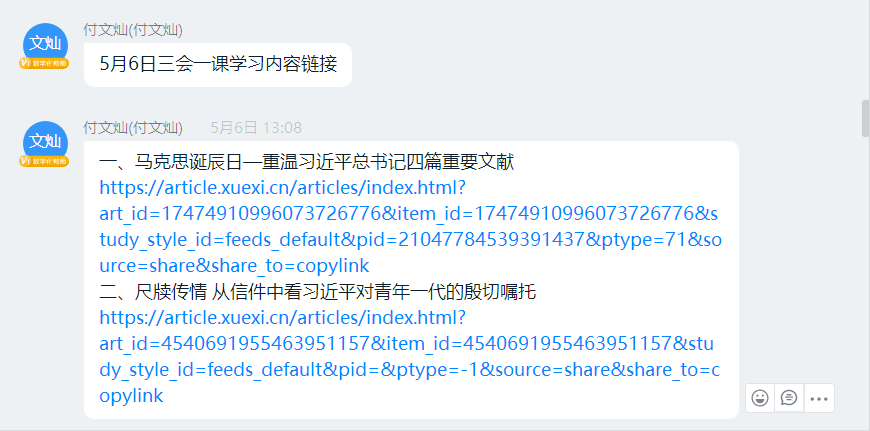This screenshot has height=431, width=870.
Task: Click 文灿 avatar on the 13:08 message
Action: (x=44, y=141)
